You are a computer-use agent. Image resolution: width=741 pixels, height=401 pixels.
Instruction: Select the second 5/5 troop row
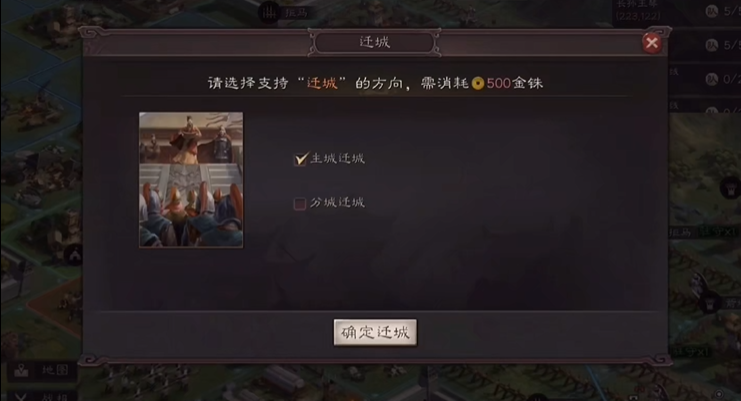722,45
